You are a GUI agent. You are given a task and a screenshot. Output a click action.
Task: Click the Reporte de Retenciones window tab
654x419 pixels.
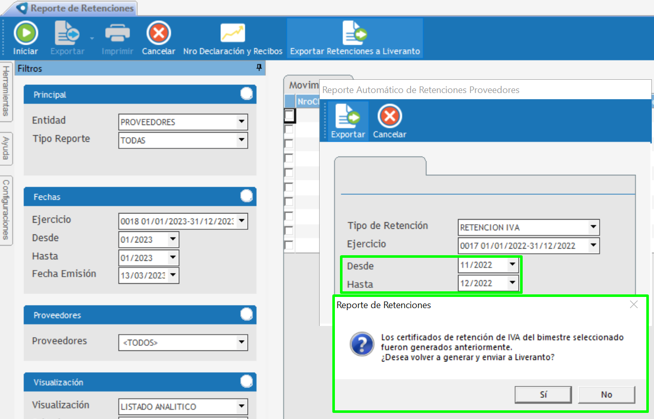[74, 8]
